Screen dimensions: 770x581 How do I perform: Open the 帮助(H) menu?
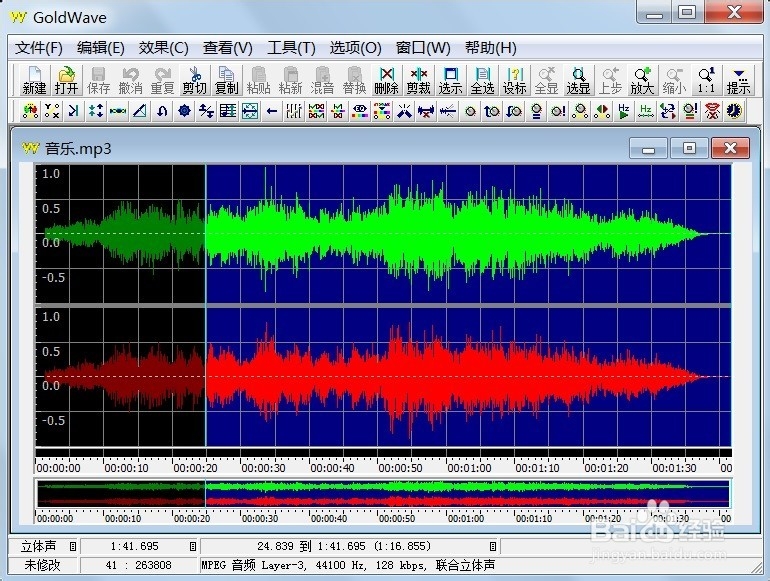pyautogui.click(x=491, y=48)
